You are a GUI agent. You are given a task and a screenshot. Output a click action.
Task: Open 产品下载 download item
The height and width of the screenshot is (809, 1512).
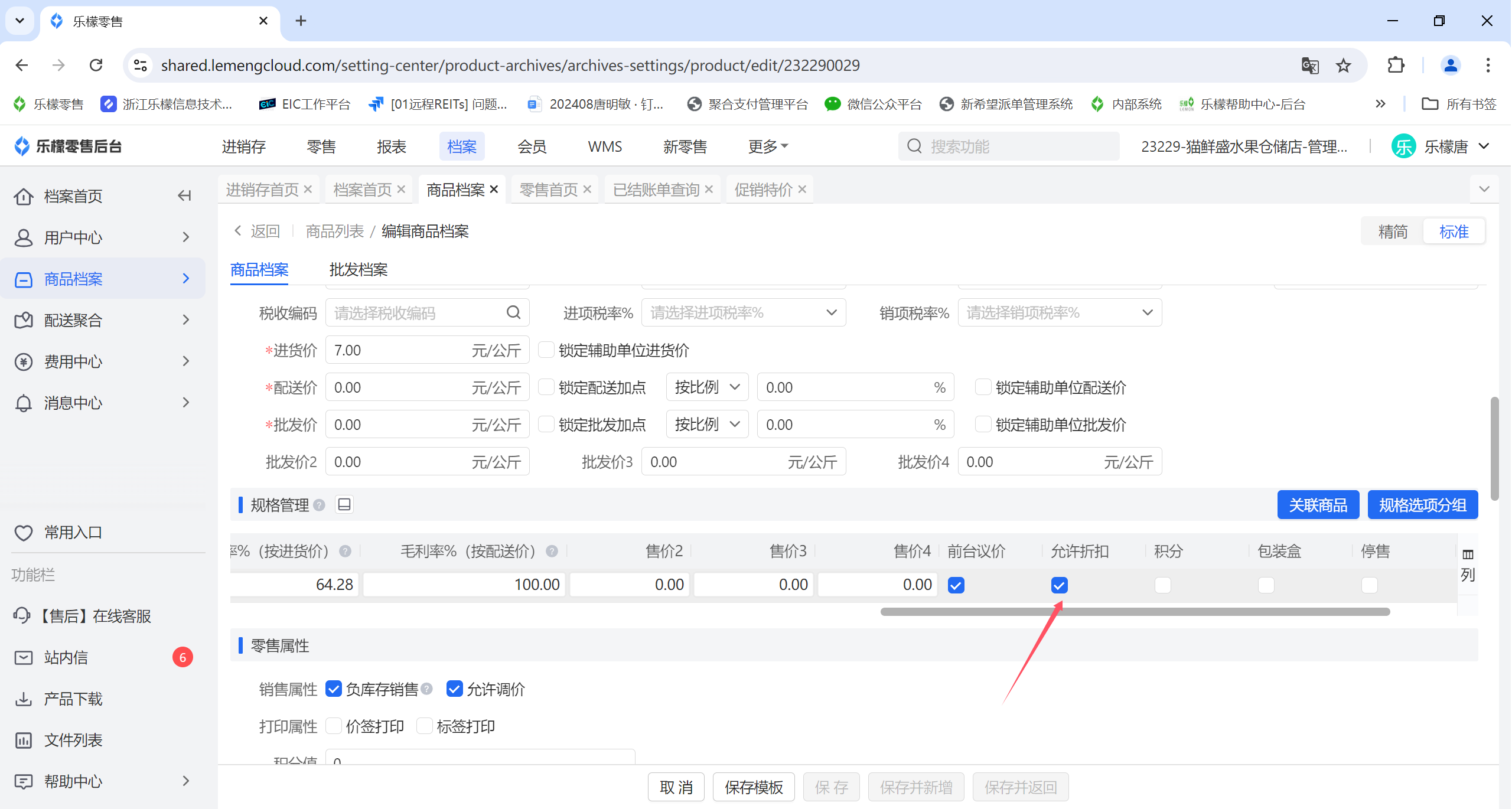tap(73, 699)
